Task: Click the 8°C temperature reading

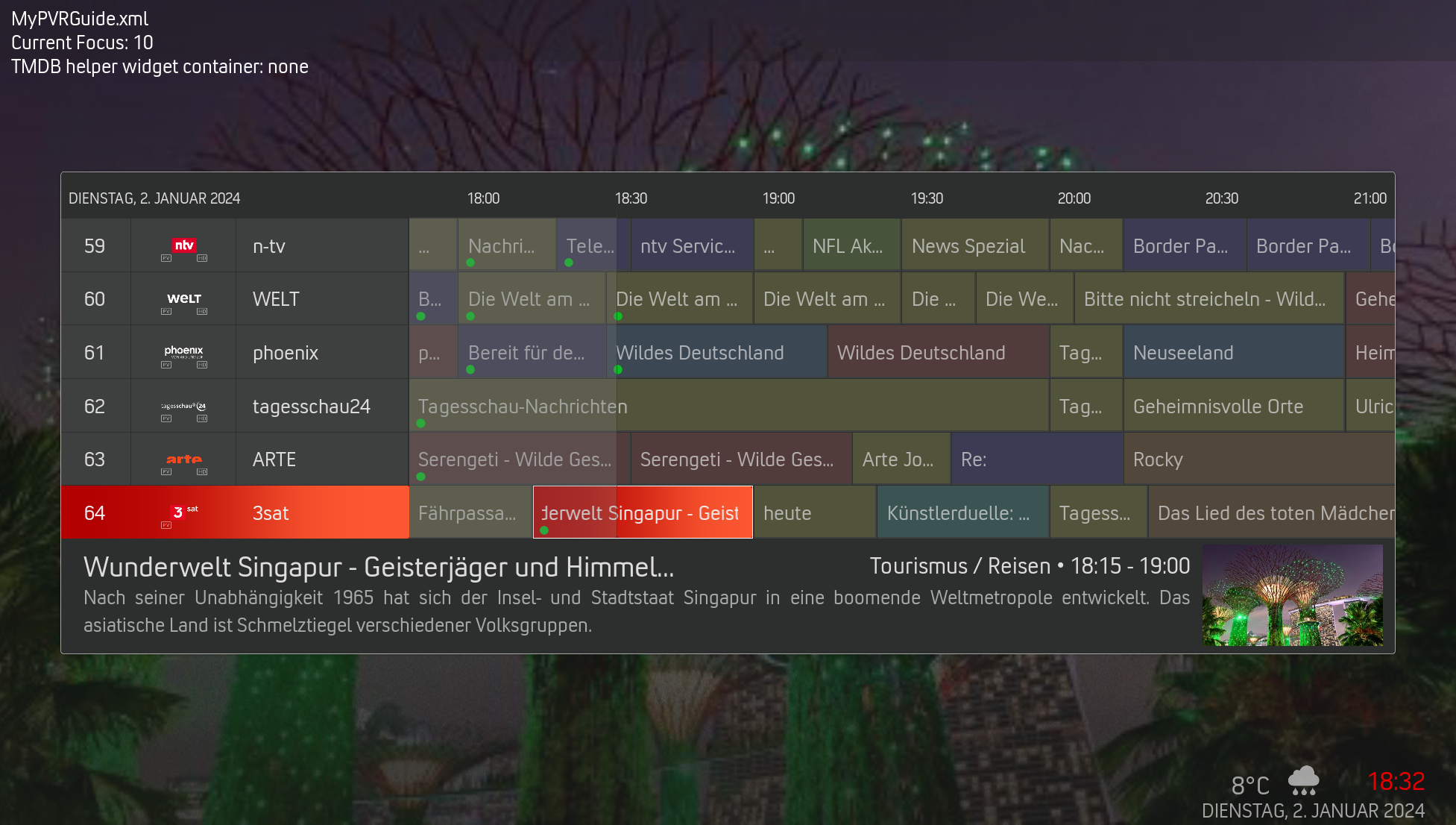Action: pos(1250,785)
